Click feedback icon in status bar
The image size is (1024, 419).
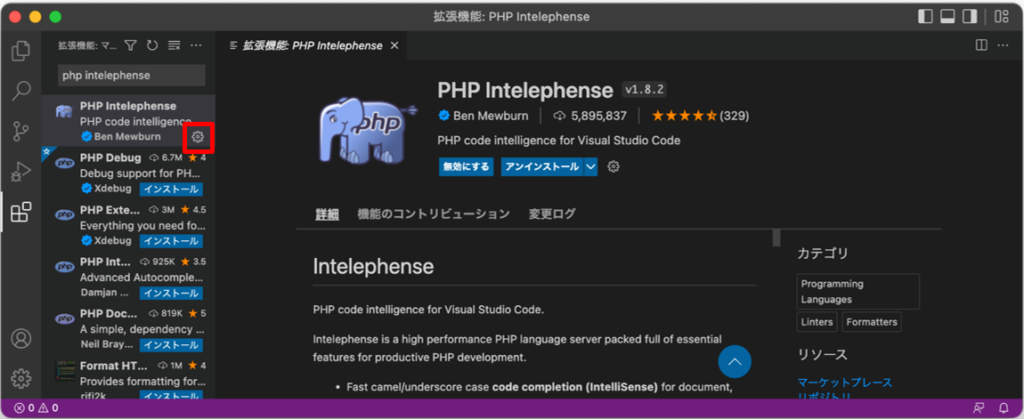(978, 409)
